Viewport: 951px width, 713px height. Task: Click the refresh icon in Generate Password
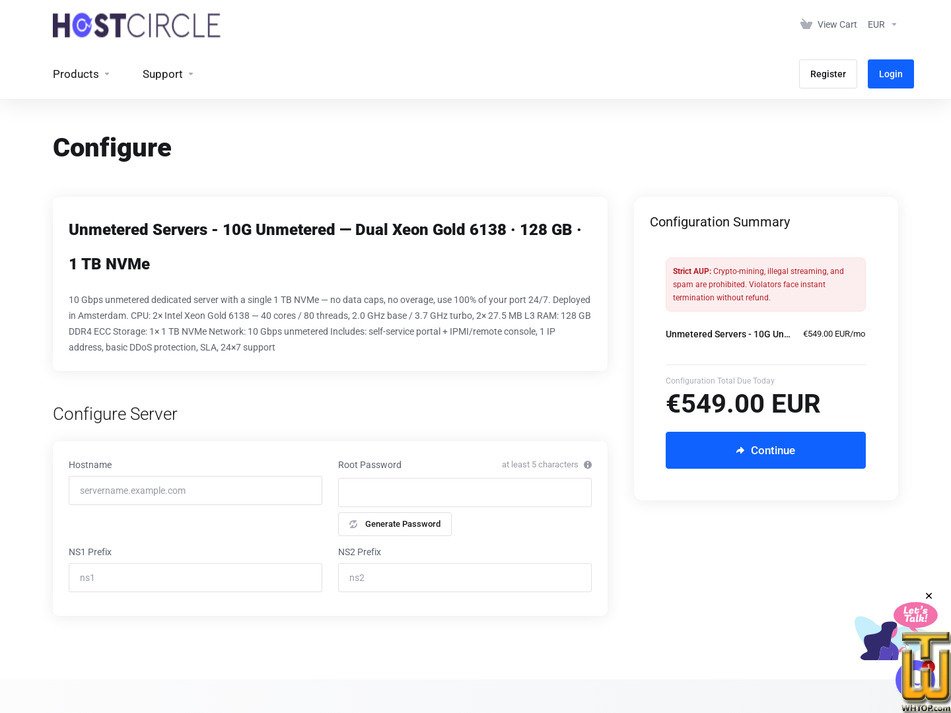coord(353,524)
